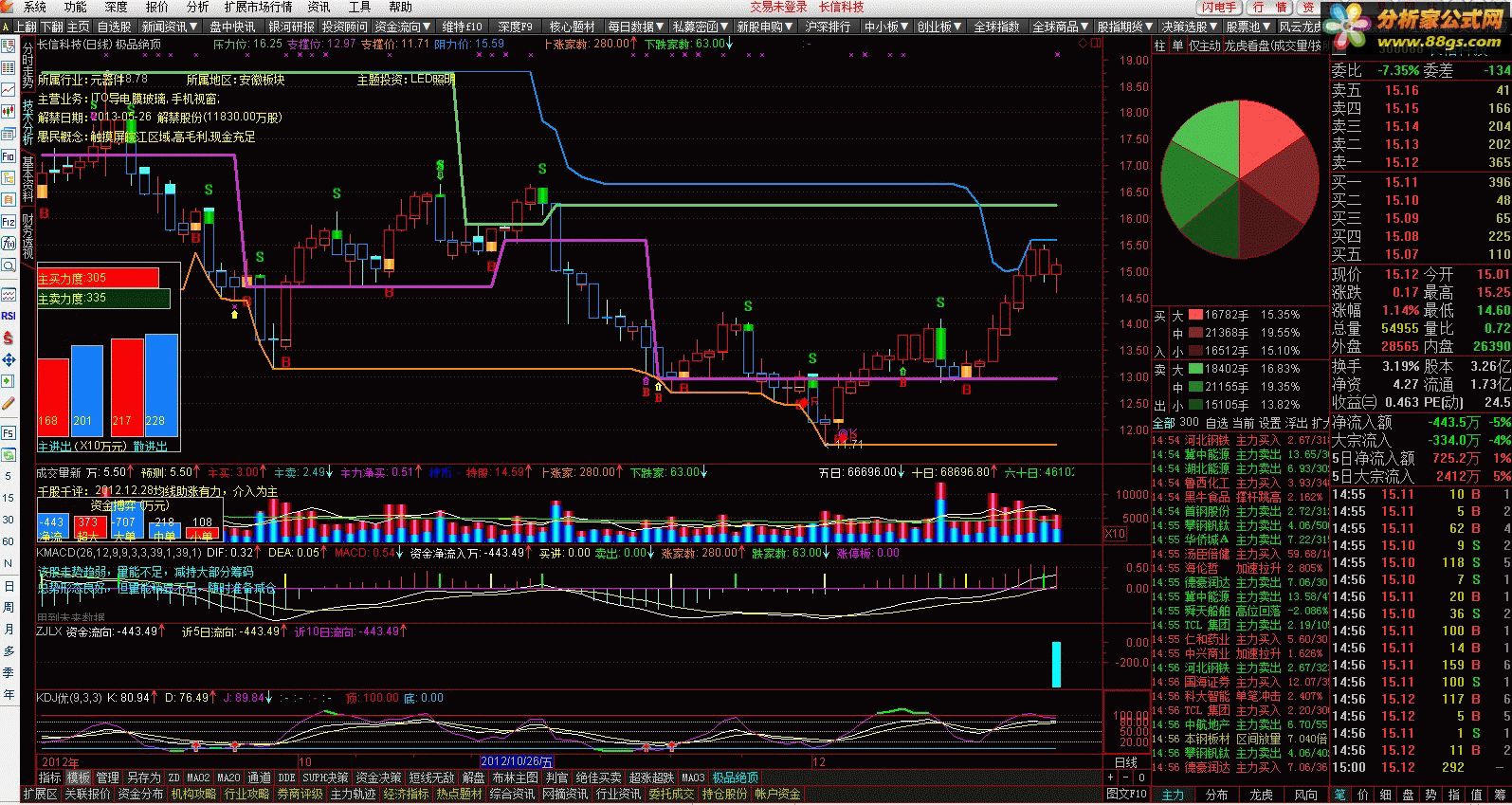Click the 自选股 toolbar button

tap(114, 27)
